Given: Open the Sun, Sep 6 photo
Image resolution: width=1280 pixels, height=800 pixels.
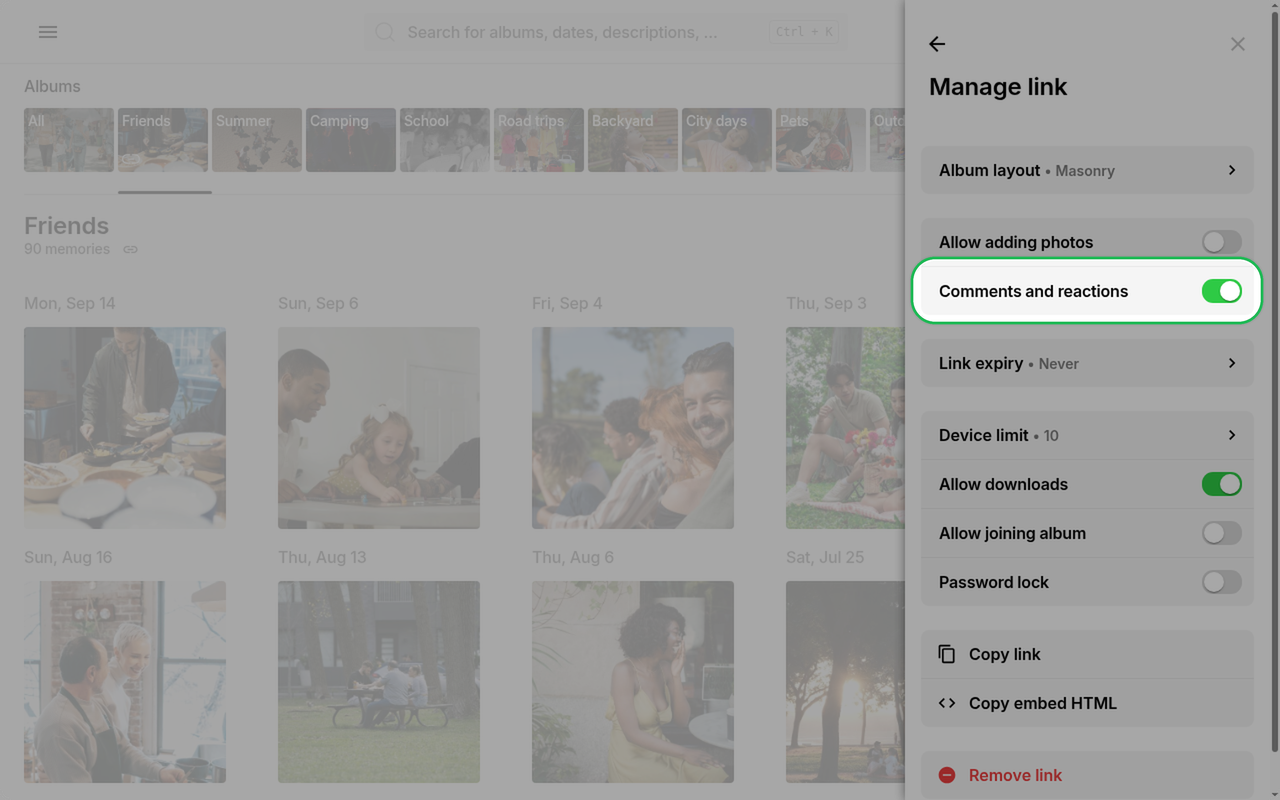Looking at the screenshot, I should [x=379, y=428].
